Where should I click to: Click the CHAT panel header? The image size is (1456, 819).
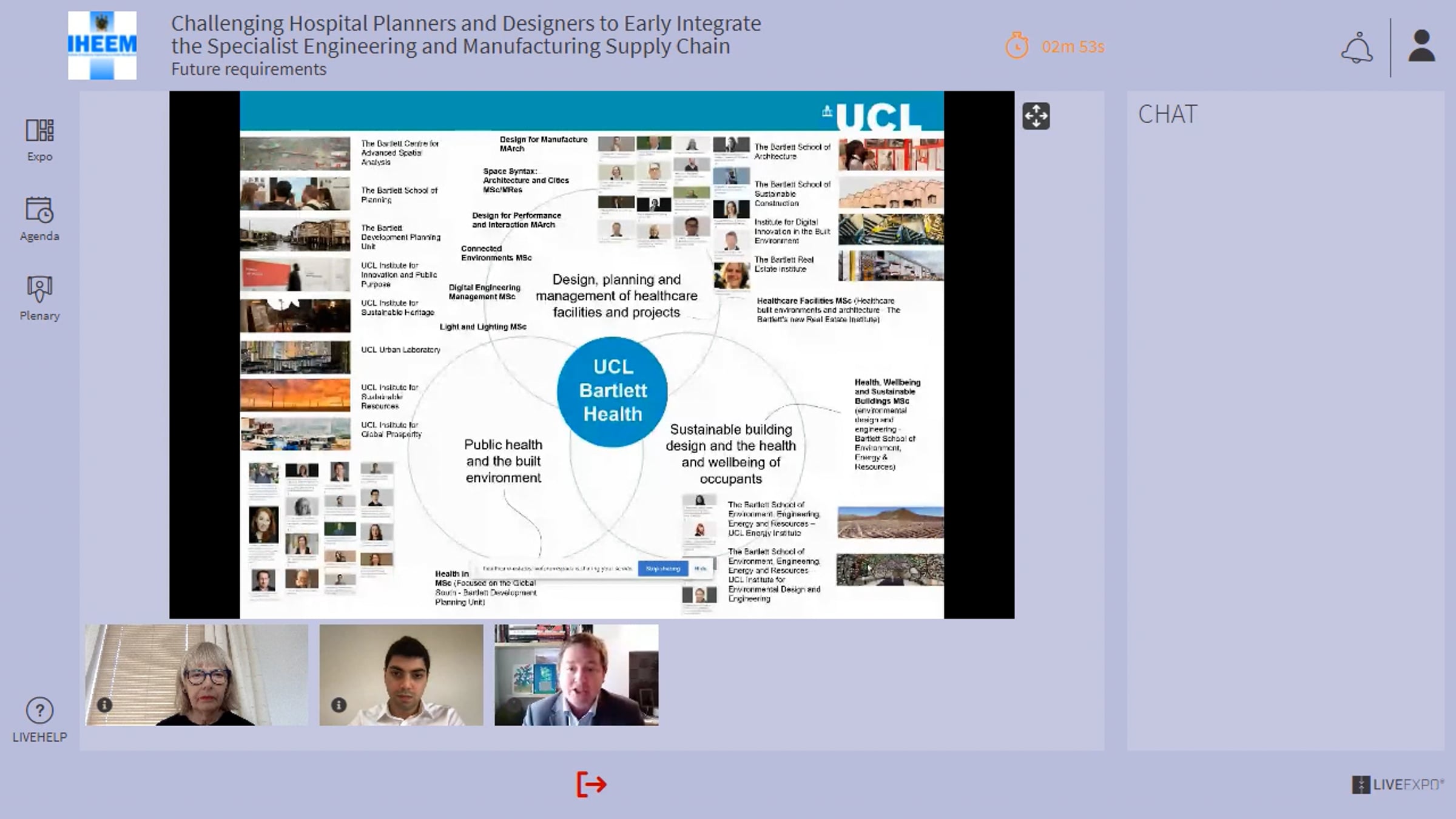[x=1167, y=114]
